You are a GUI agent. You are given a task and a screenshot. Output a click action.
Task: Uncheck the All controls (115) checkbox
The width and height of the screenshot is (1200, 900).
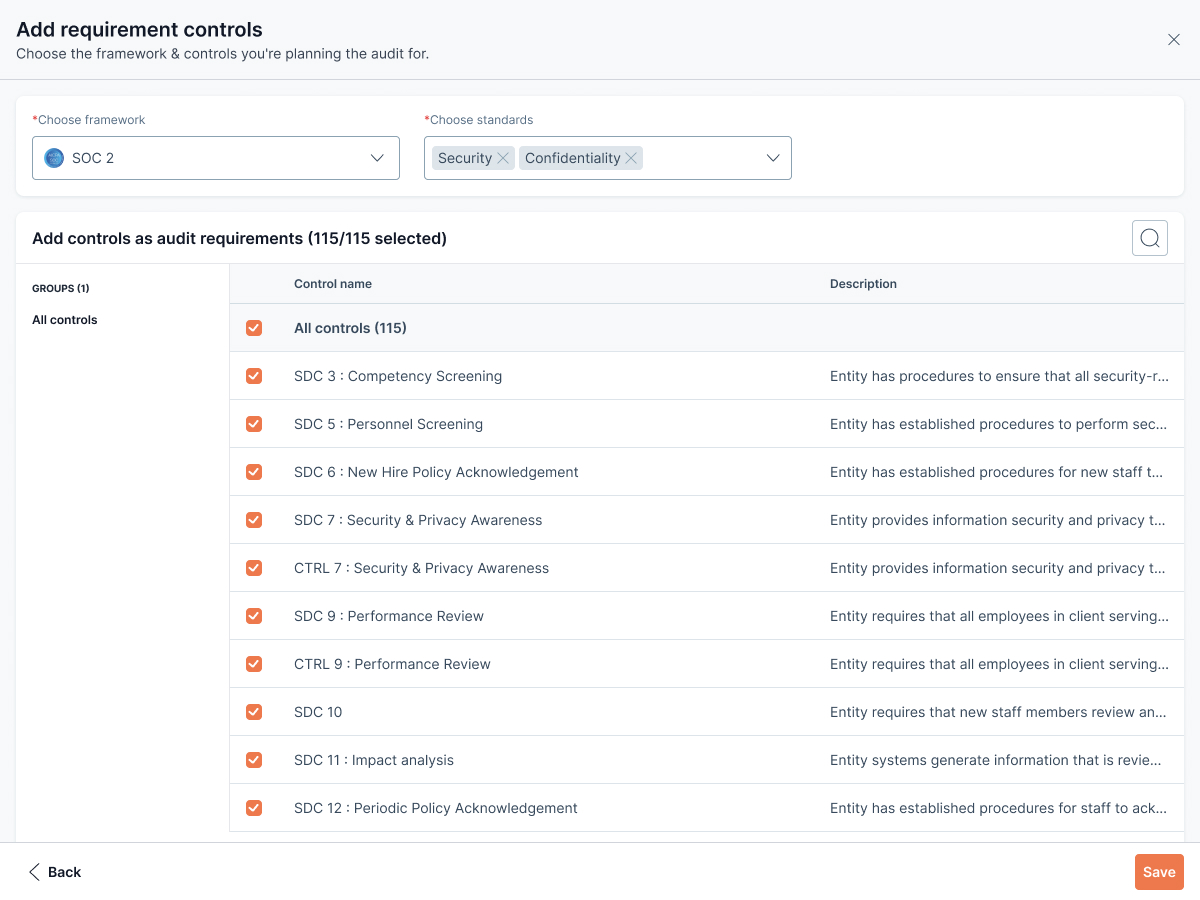pyautogui.click(x=254, y=328)
